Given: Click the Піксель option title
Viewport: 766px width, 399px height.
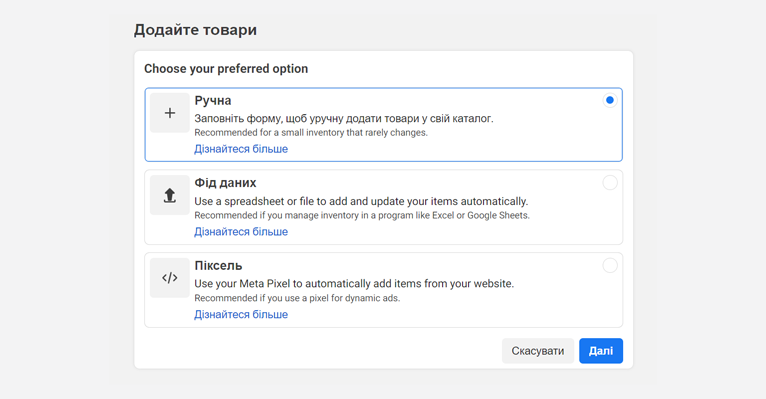Looking at the screenshot, I should (218, 266).
